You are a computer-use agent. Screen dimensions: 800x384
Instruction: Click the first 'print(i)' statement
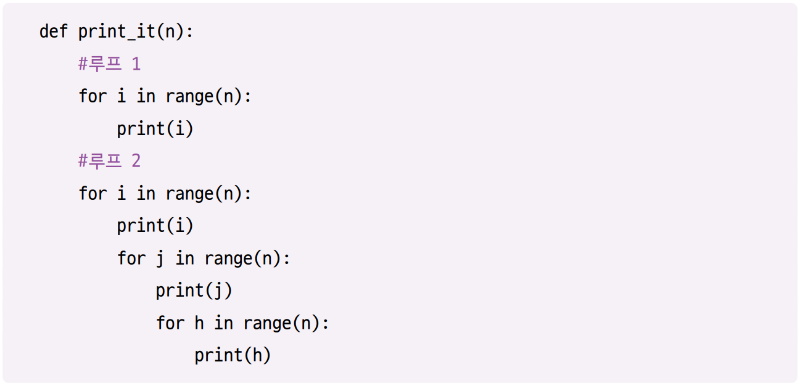(x=155, y=129)
